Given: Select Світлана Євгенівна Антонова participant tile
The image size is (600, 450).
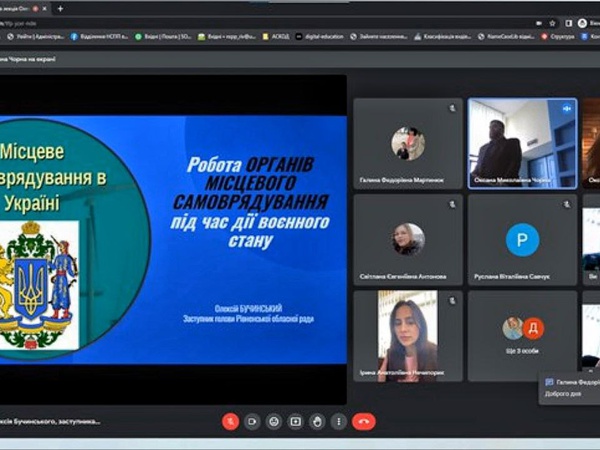Looking at the screenshot, I should tap(408, 240).
